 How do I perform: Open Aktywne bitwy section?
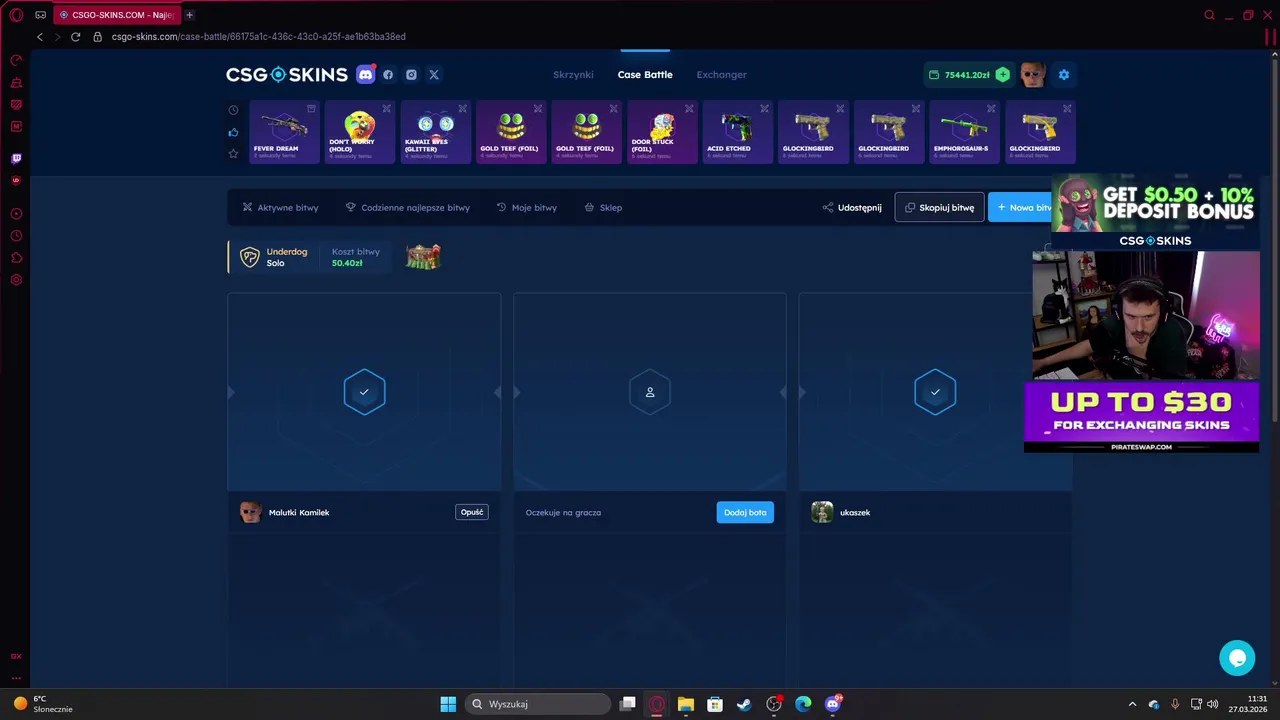tap(280, 207)
